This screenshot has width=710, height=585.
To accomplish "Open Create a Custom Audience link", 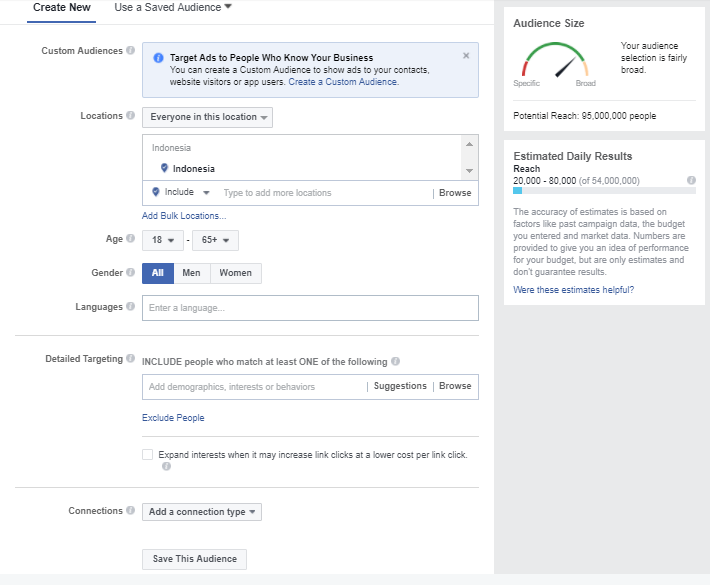I will [344, 82].
